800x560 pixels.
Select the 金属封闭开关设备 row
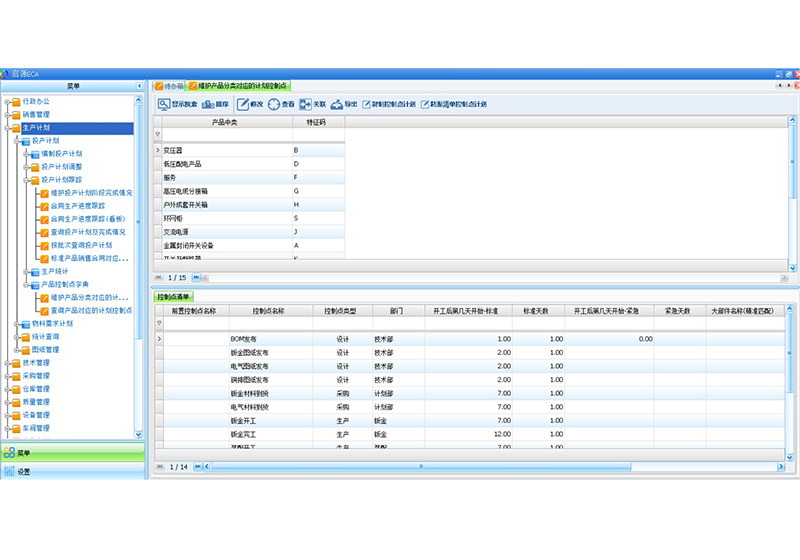click(249, 245)
